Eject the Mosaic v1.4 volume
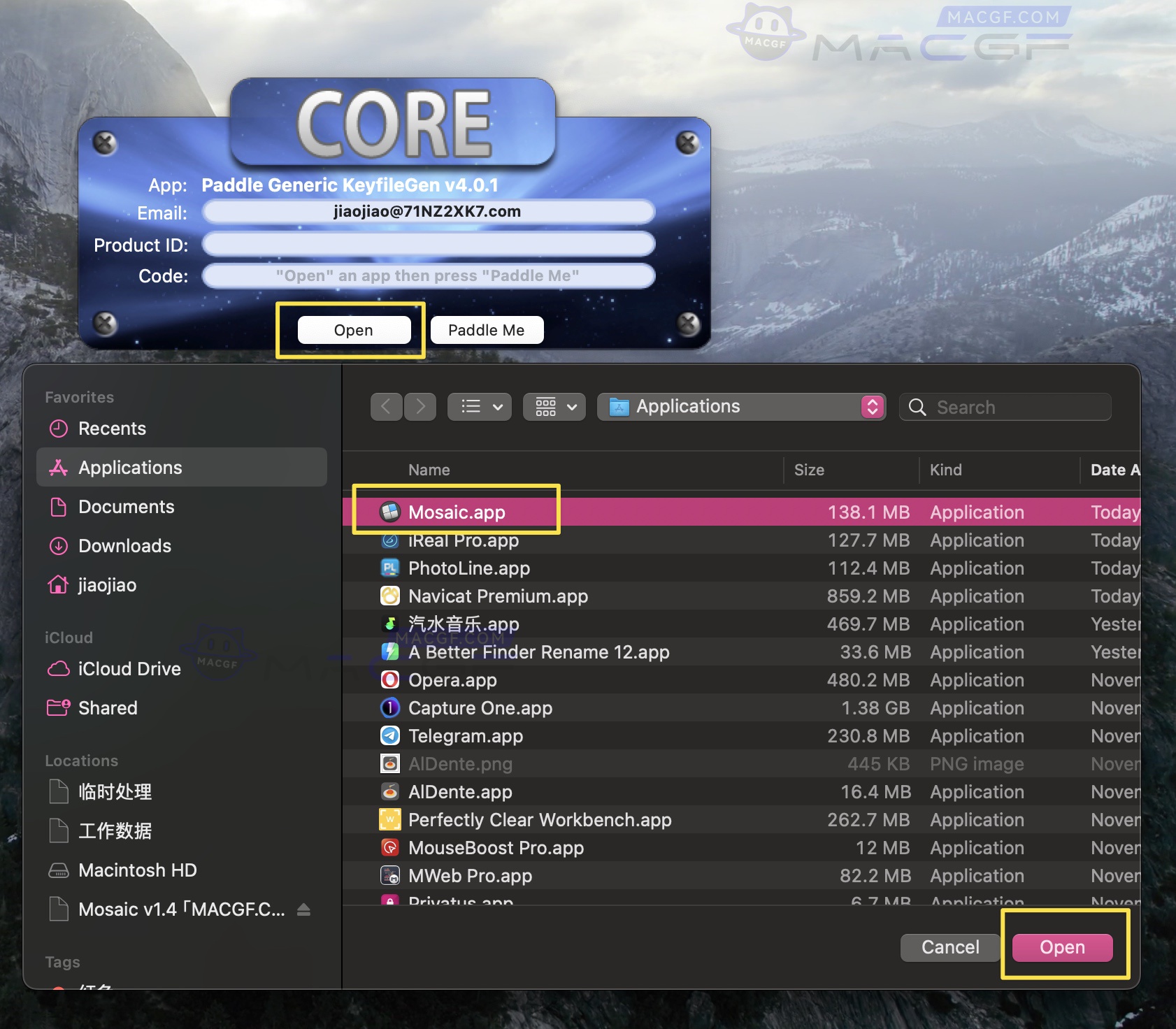 point(303,909)
